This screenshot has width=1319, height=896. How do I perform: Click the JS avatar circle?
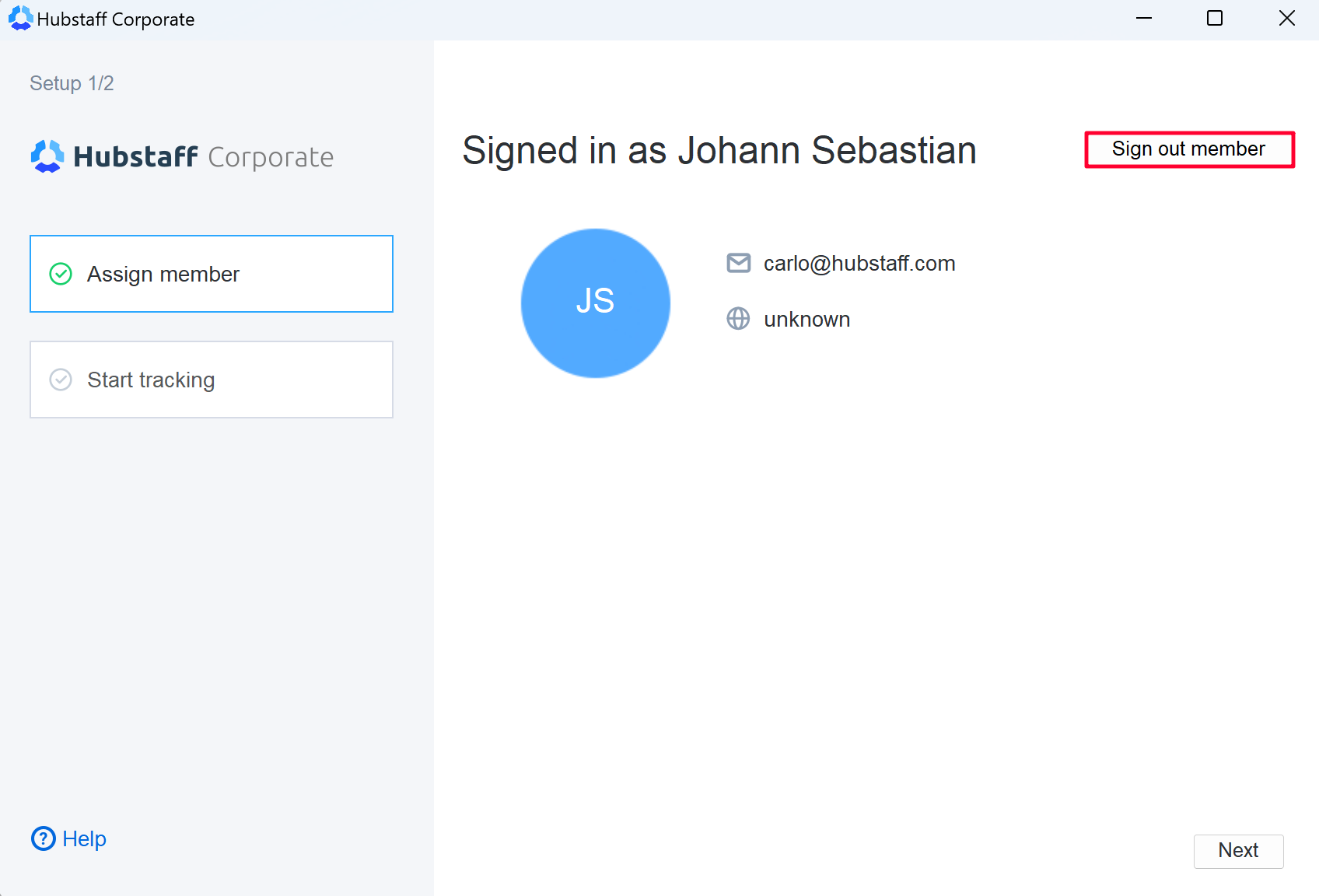(596, 303)
